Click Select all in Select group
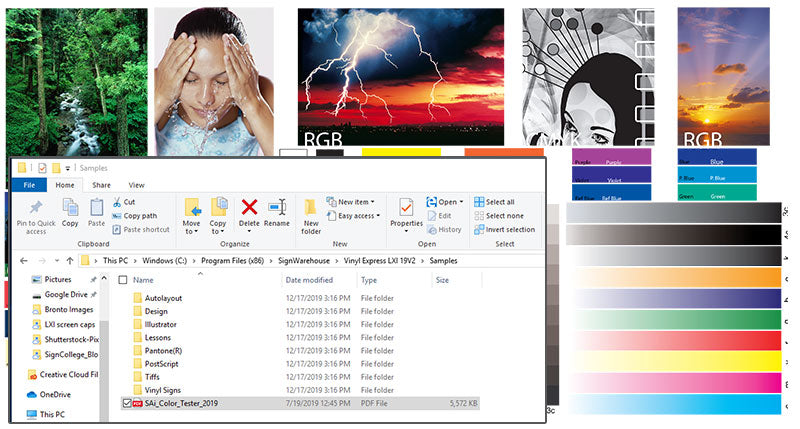This screenshot has width=800, height=429. click(505, 202)
